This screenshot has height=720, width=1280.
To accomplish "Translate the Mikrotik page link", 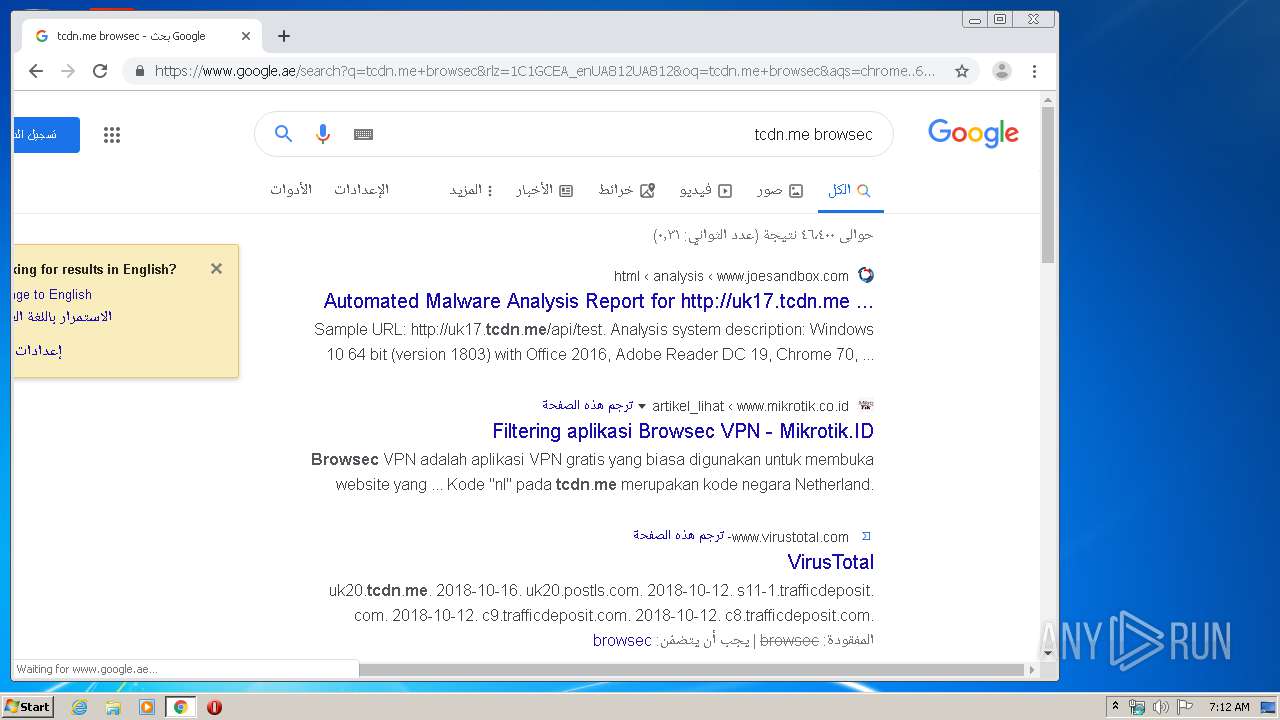I will point(588,405).
